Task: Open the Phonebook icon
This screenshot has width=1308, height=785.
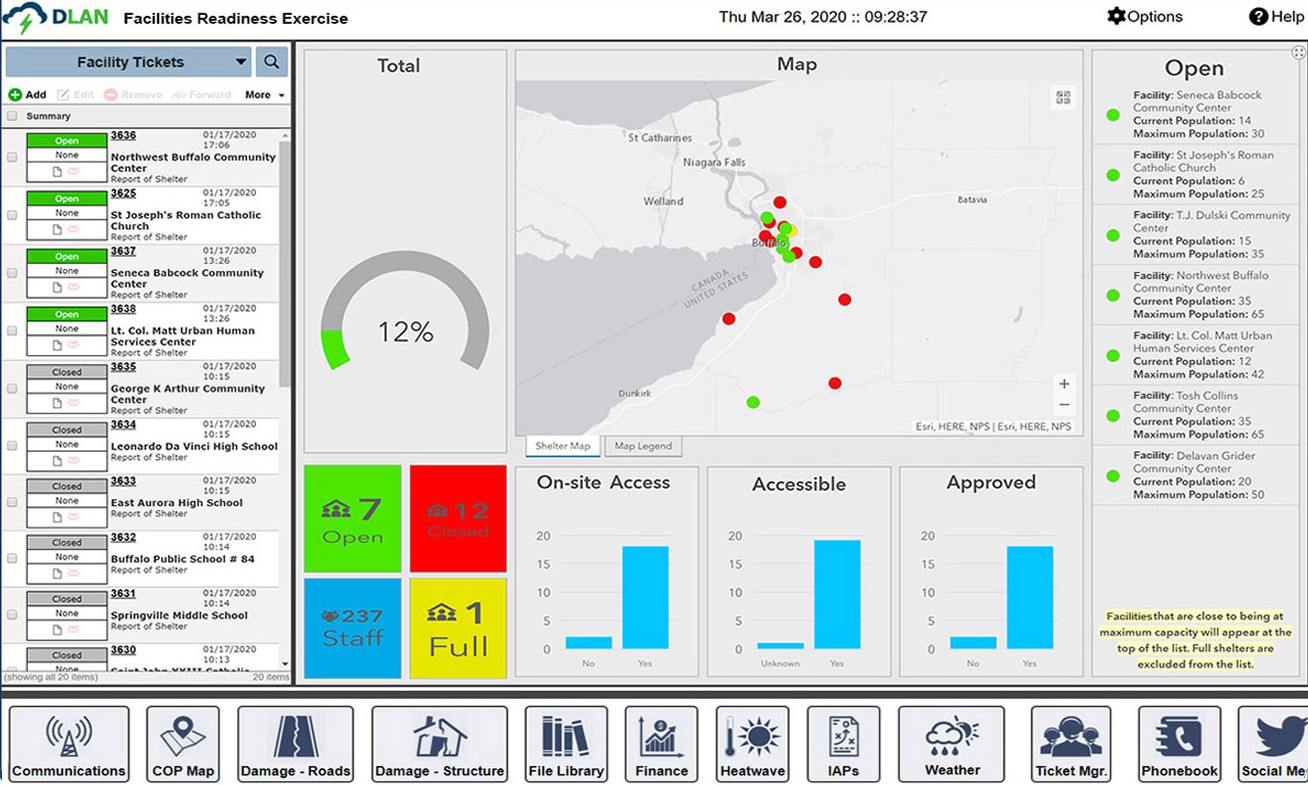Action: pos(1179,743)
